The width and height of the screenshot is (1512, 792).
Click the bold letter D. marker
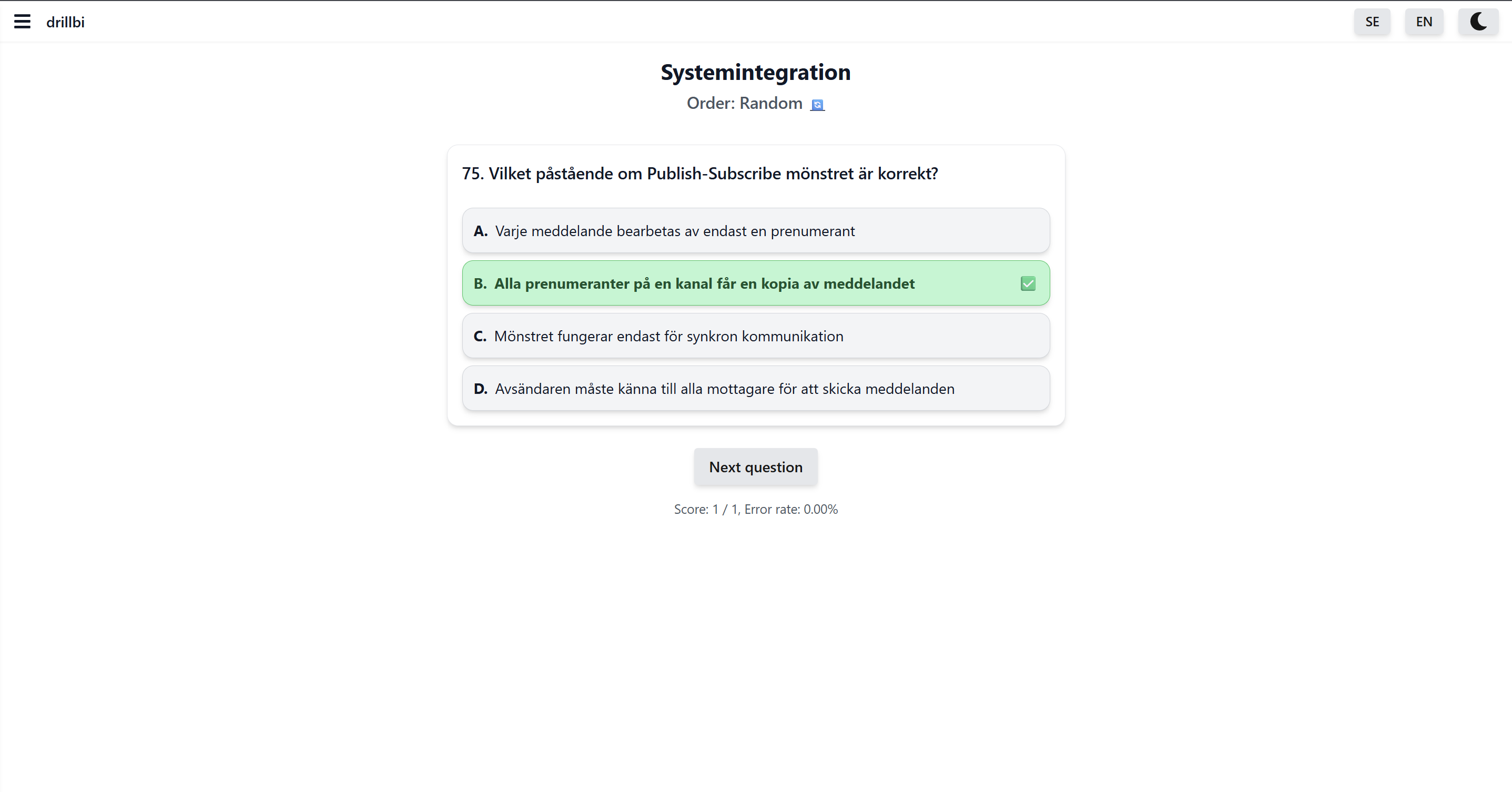(480, 389)
